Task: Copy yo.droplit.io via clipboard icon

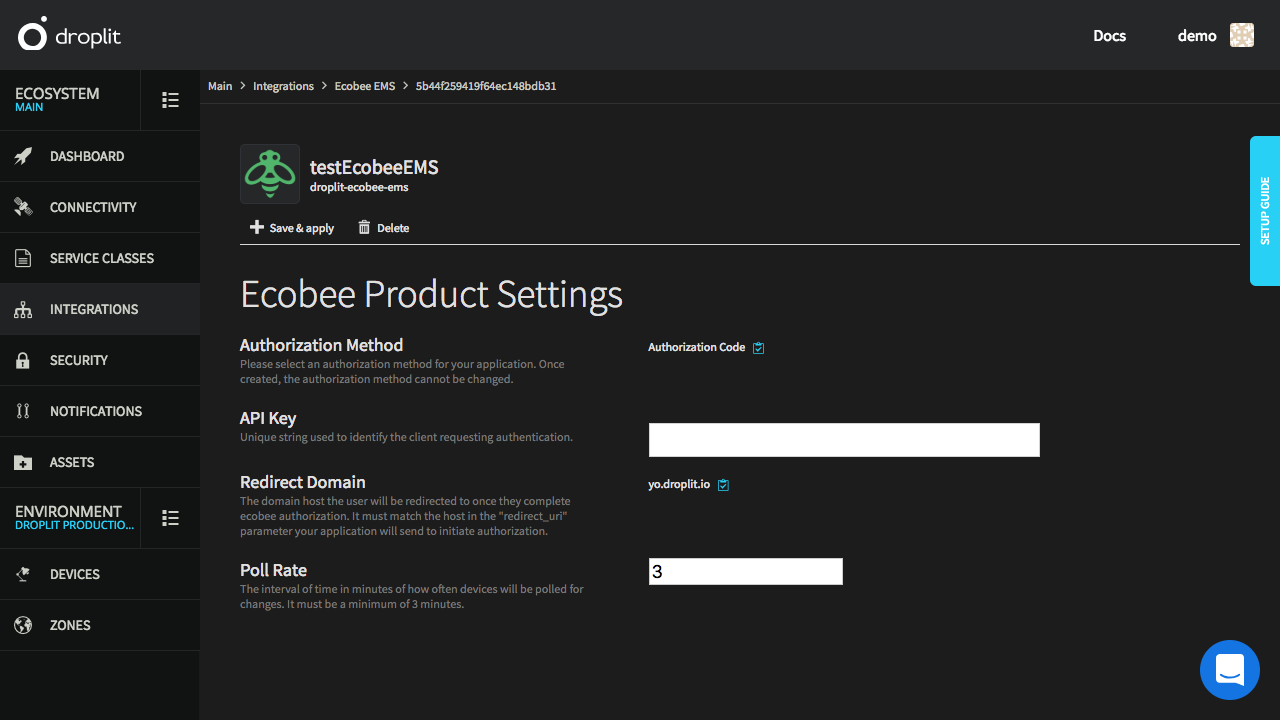Action: (724, 485)
